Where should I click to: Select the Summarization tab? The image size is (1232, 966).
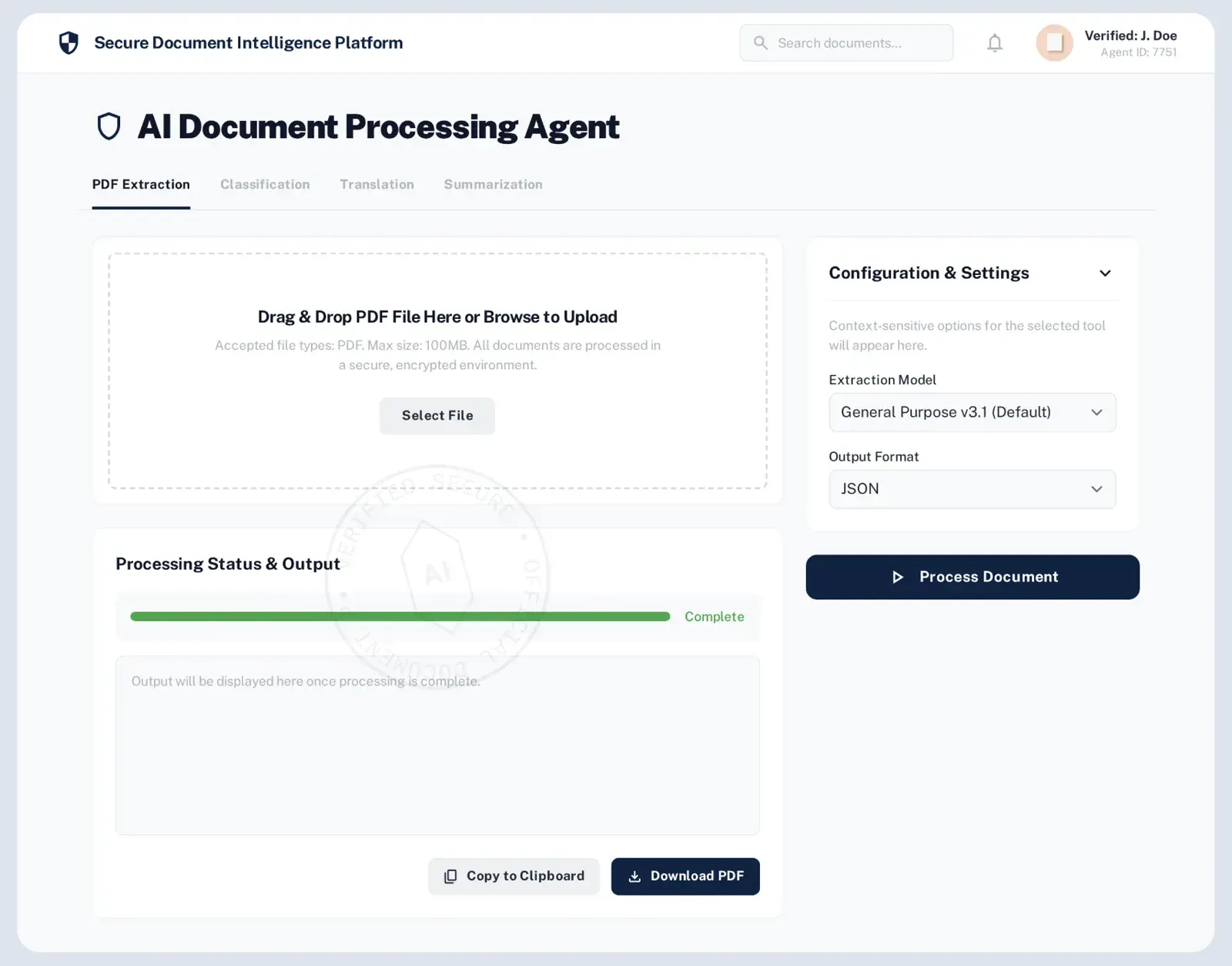pos(493,184)
